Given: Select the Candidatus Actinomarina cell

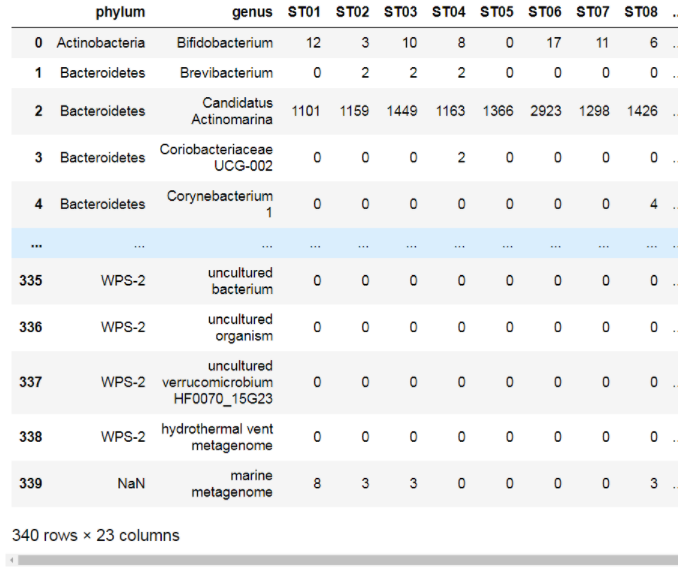Looking at the screenshot, I should click(x=232, y=111).
